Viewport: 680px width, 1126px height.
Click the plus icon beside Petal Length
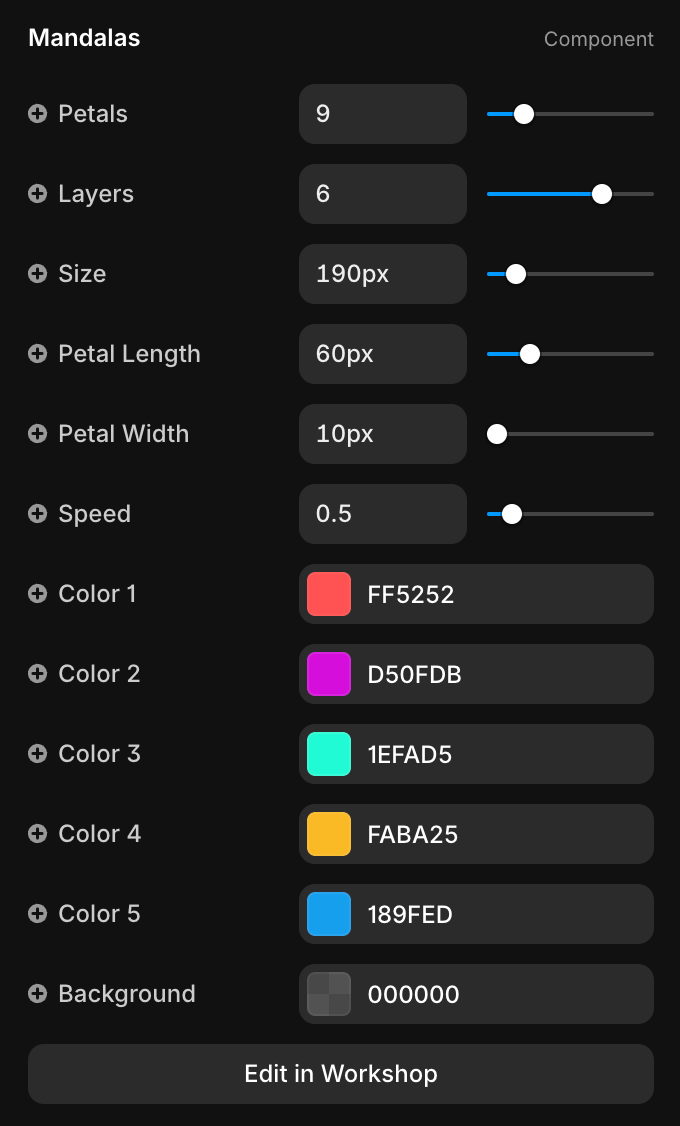37,354
